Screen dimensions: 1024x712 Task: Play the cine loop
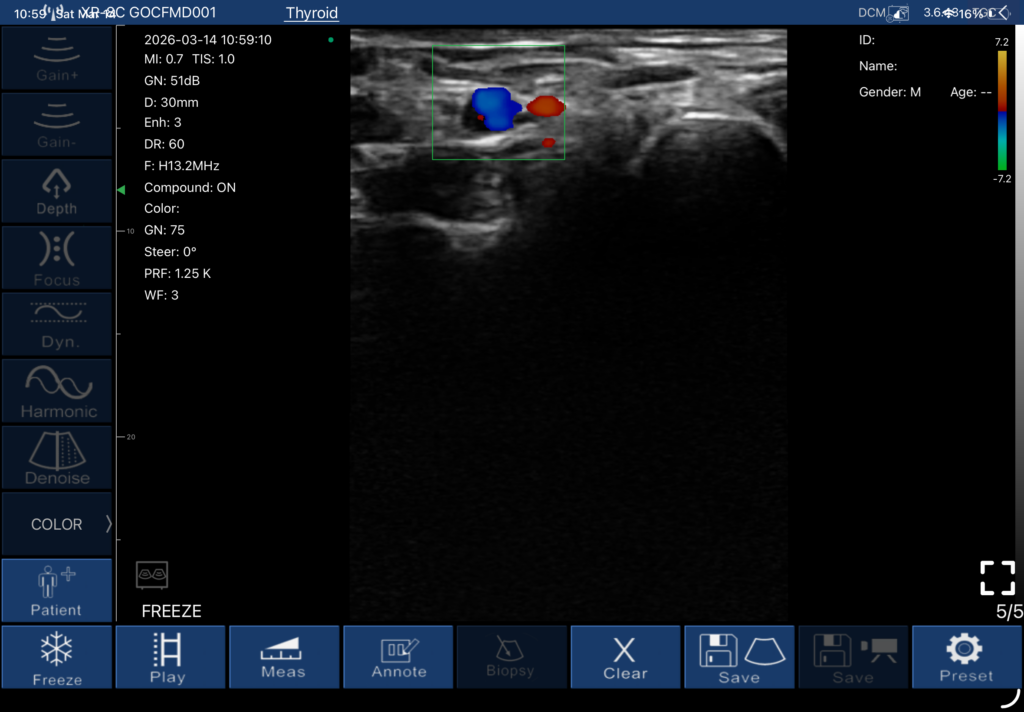coord(170,657)
